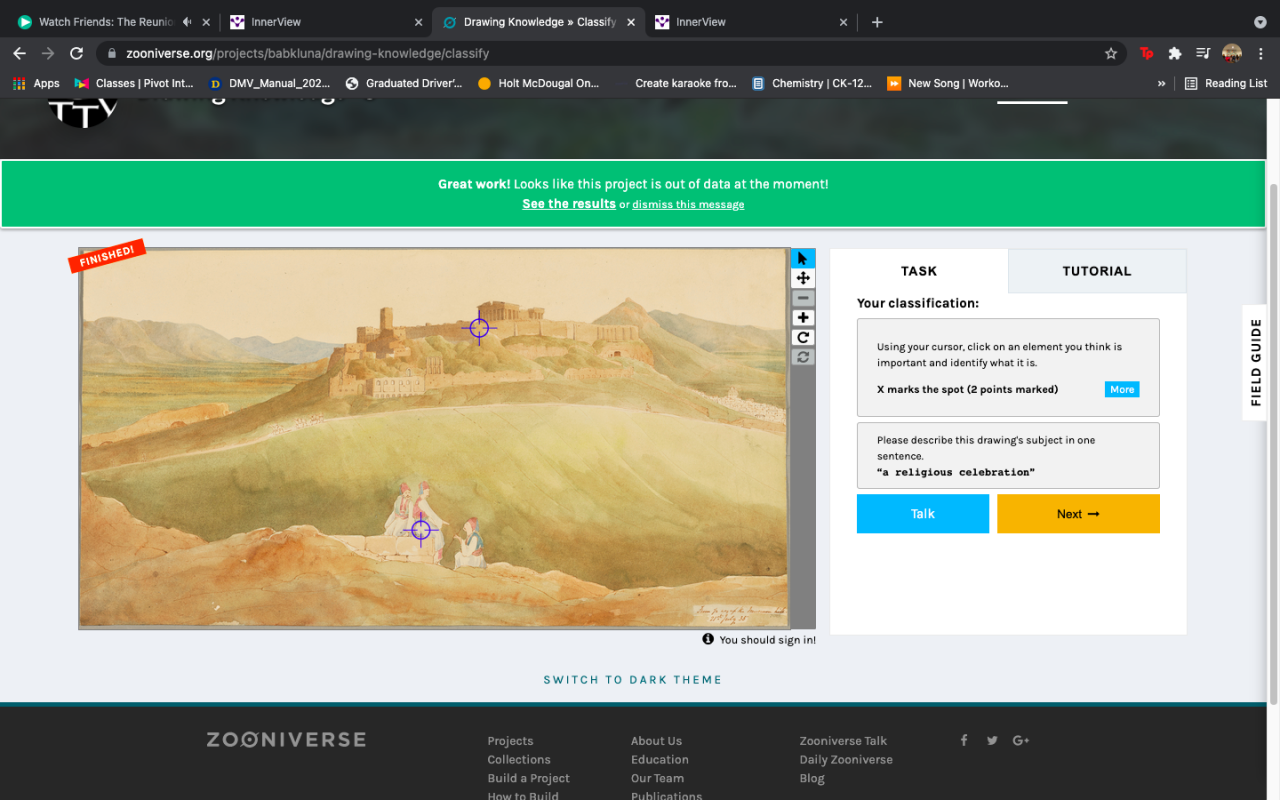
Task: Open Zooniverse Facebook icon in footer
Action: point(964,740)
